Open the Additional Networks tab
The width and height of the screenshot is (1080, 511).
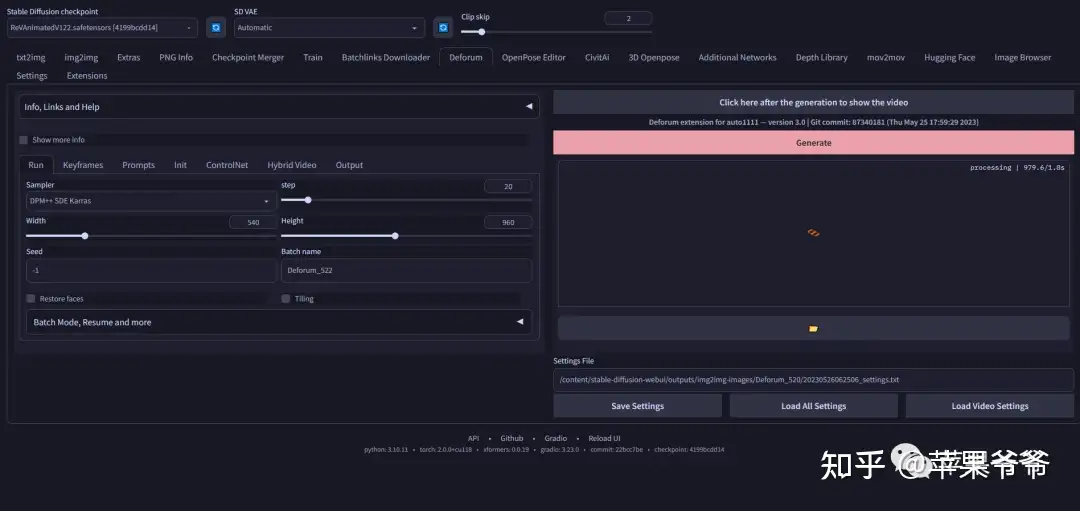[x=738, y=58]
